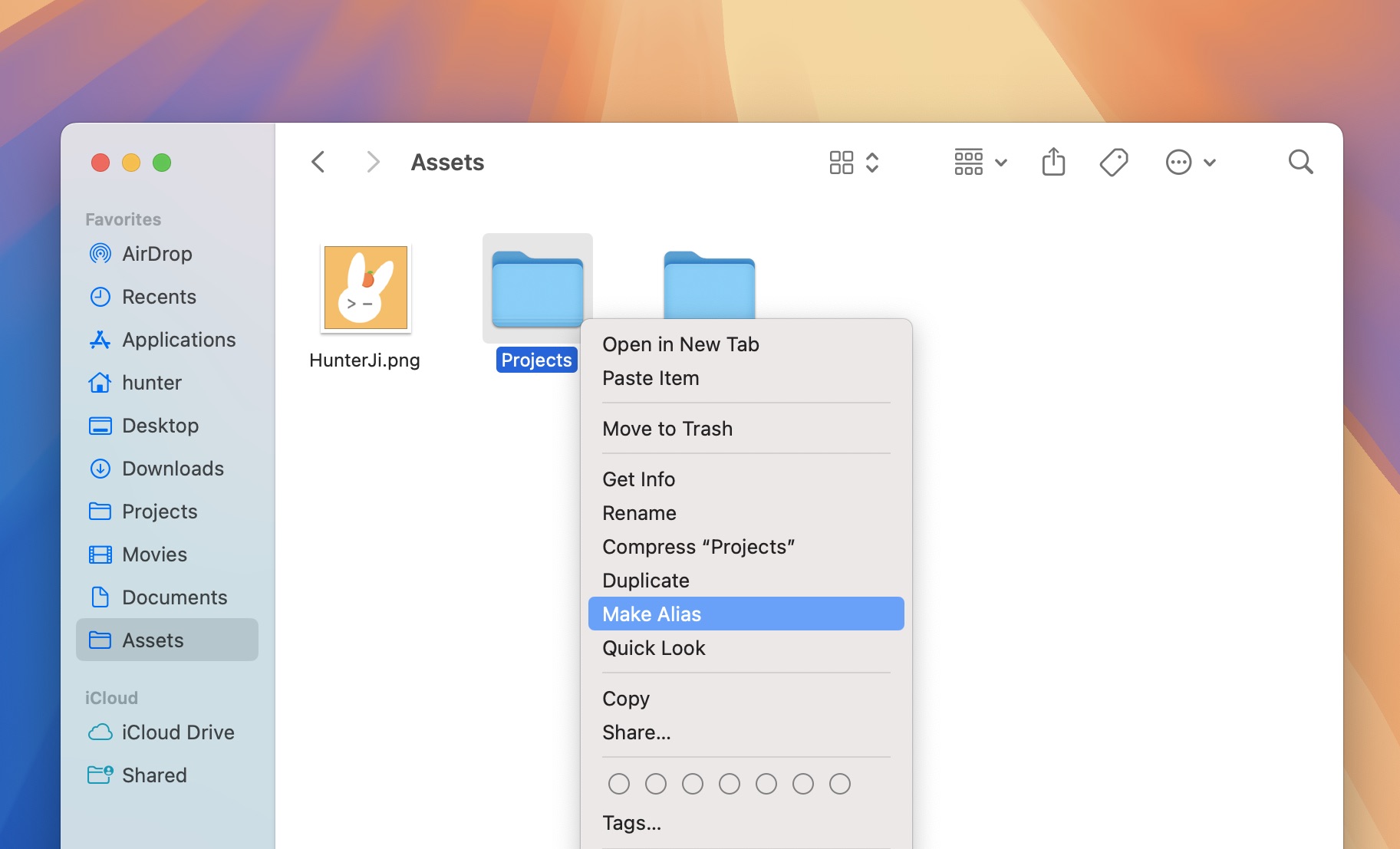This screenshot has width=1400, height=849.
Task: Select the red tag color circle
Action: pos(618,783)
